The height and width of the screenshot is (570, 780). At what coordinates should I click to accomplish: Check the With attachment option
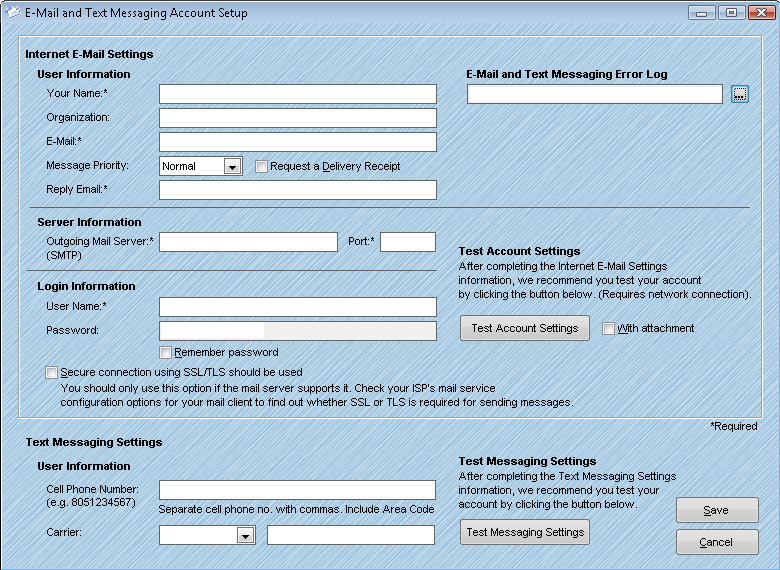pyautogui.click(x=608, y=328)
